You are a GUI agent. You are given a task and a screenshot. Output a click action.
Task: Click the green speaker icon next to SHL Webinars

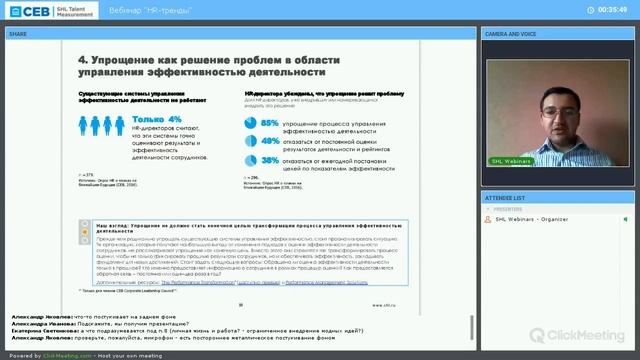(x=625, y=220)
